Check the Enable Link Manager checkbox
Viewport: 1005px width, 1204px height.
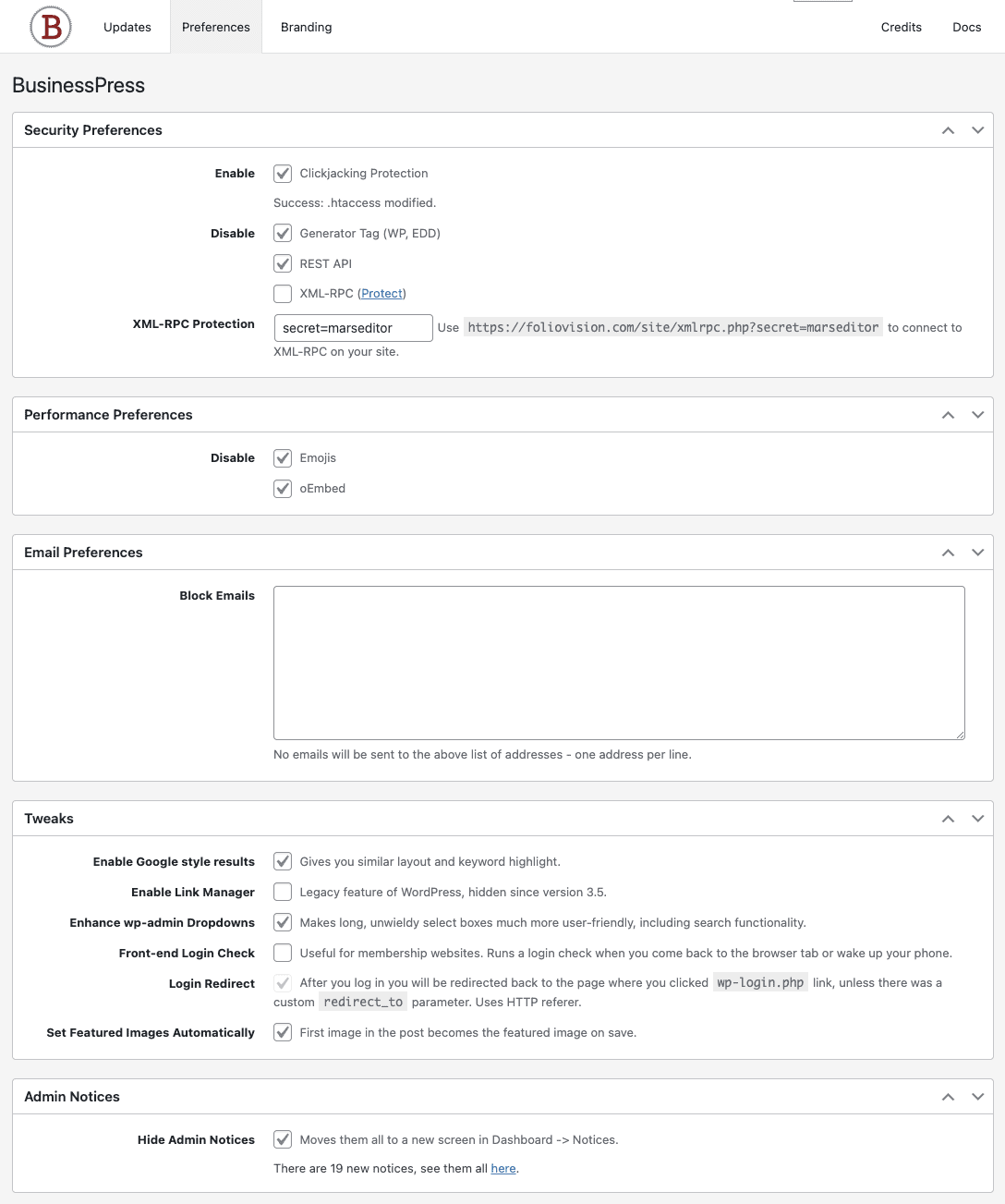[283, 893]
